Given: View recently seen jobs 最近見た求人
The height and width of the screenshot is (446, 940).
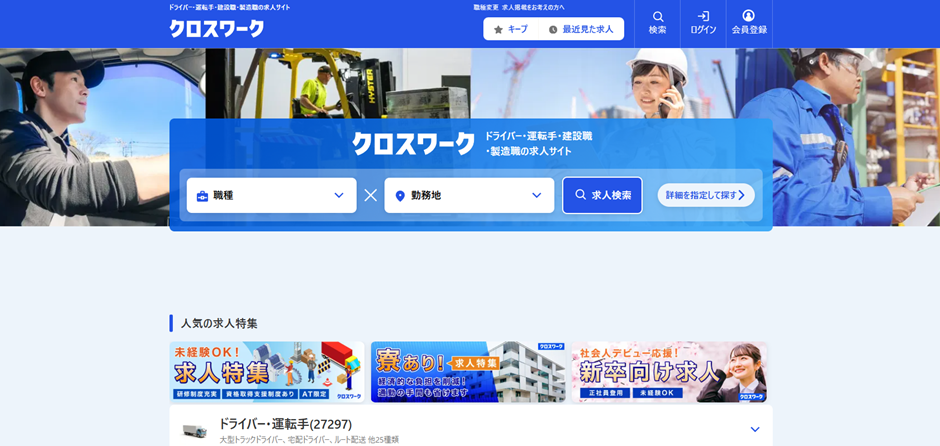Looking at the screenshot, I should click(x=581, y=29).
